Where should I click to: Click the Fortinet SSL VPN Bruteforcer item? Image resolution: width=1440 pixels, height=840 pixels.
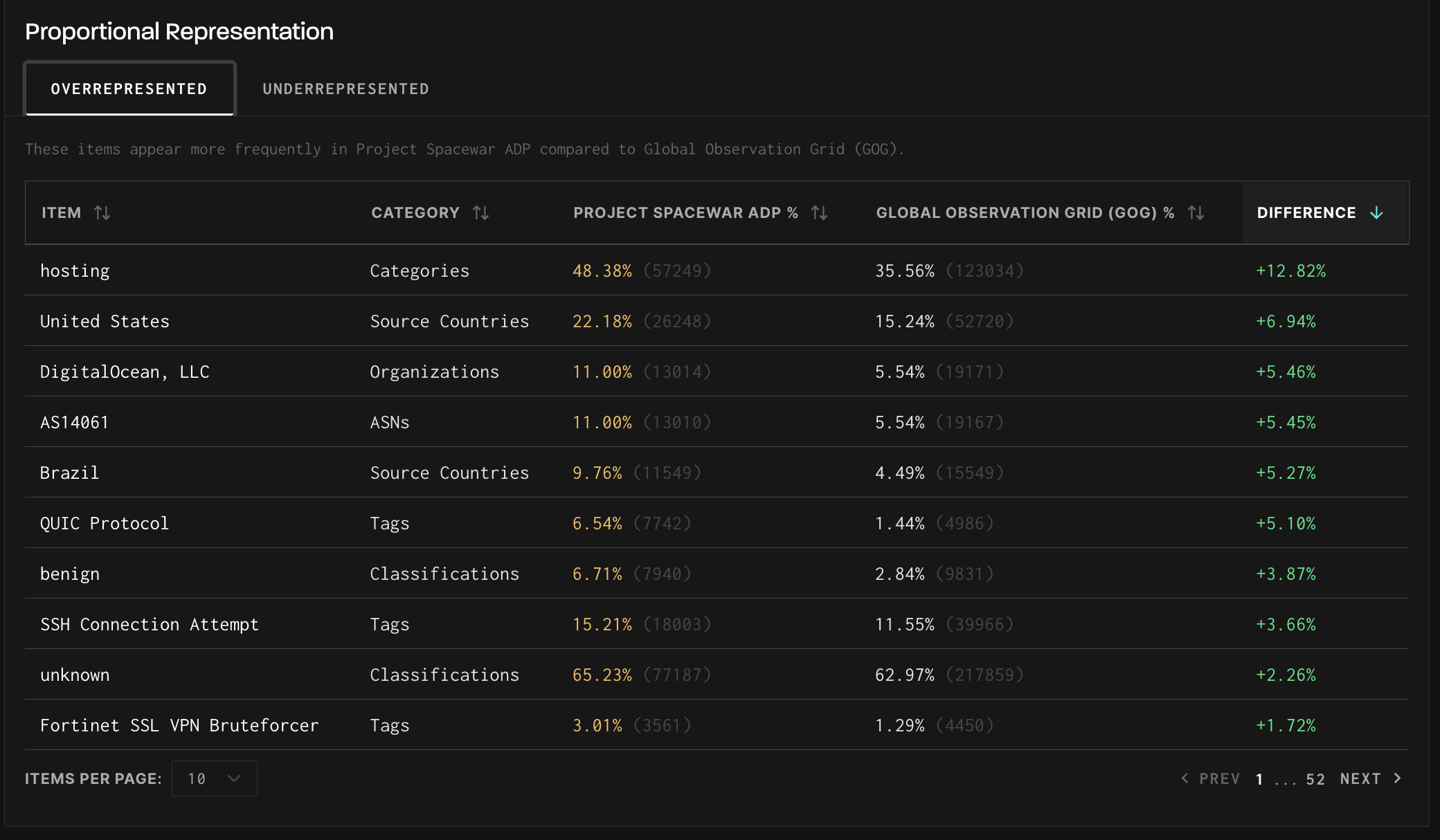click(179, 725)
